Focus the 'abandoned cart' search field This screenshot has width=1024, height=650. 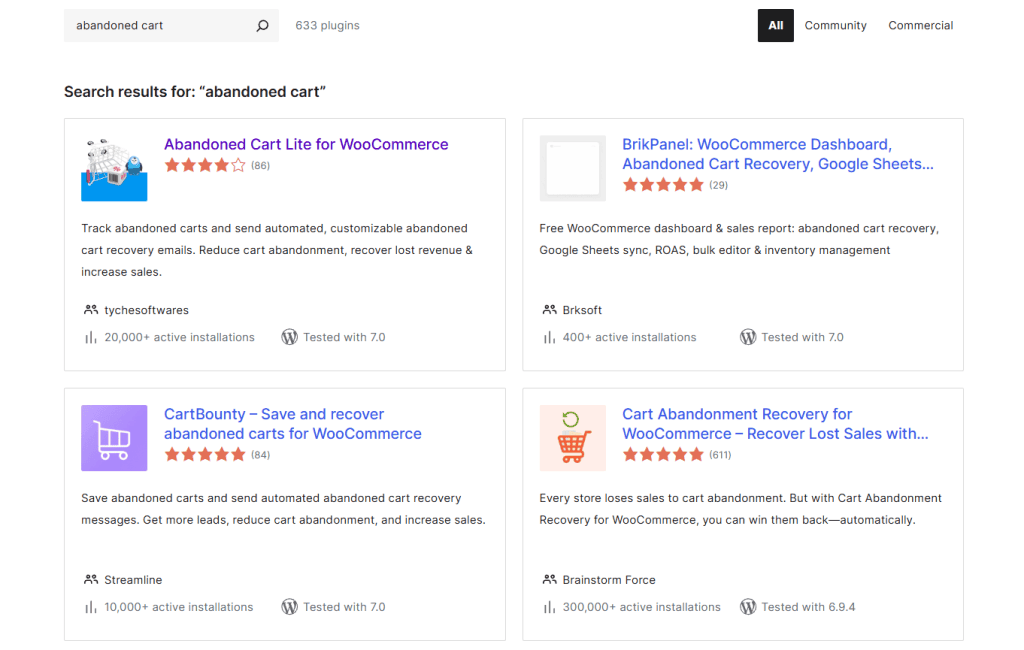[x=171, y=25]
